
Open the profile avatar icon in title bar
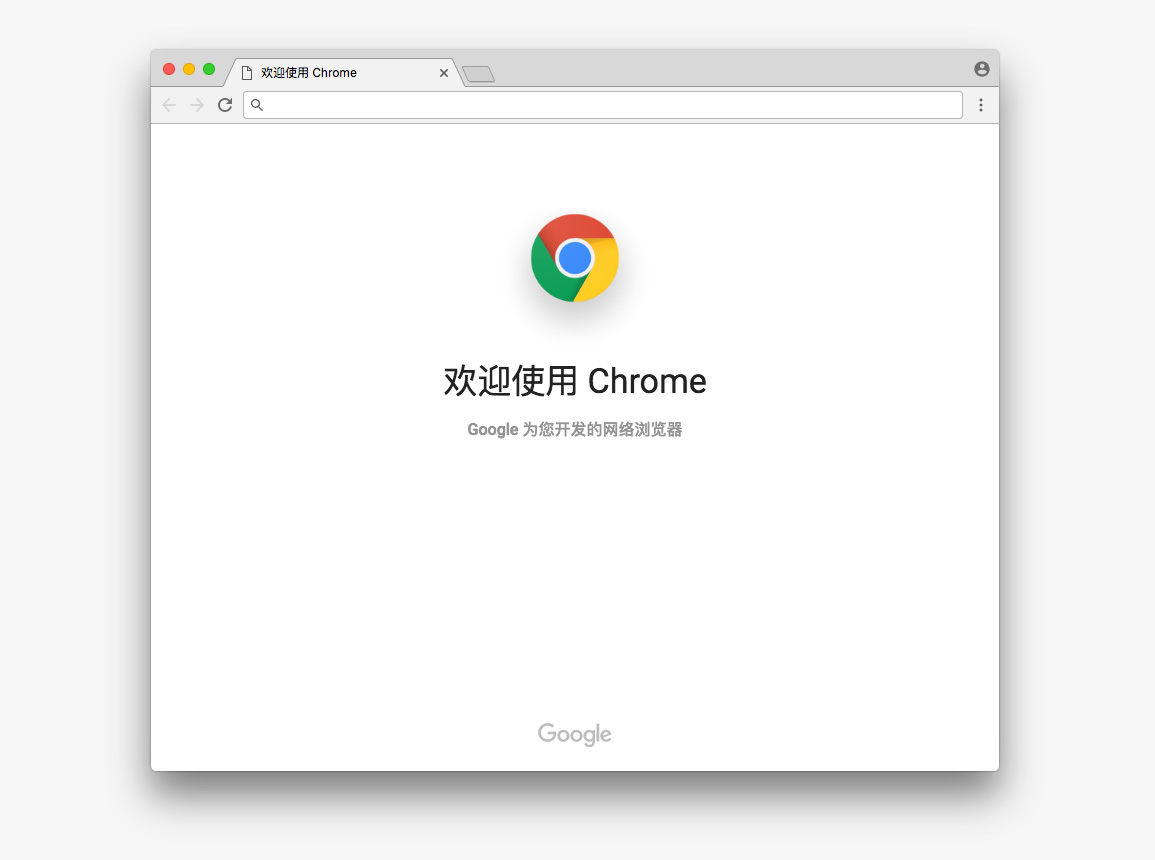tap(981, 69)
